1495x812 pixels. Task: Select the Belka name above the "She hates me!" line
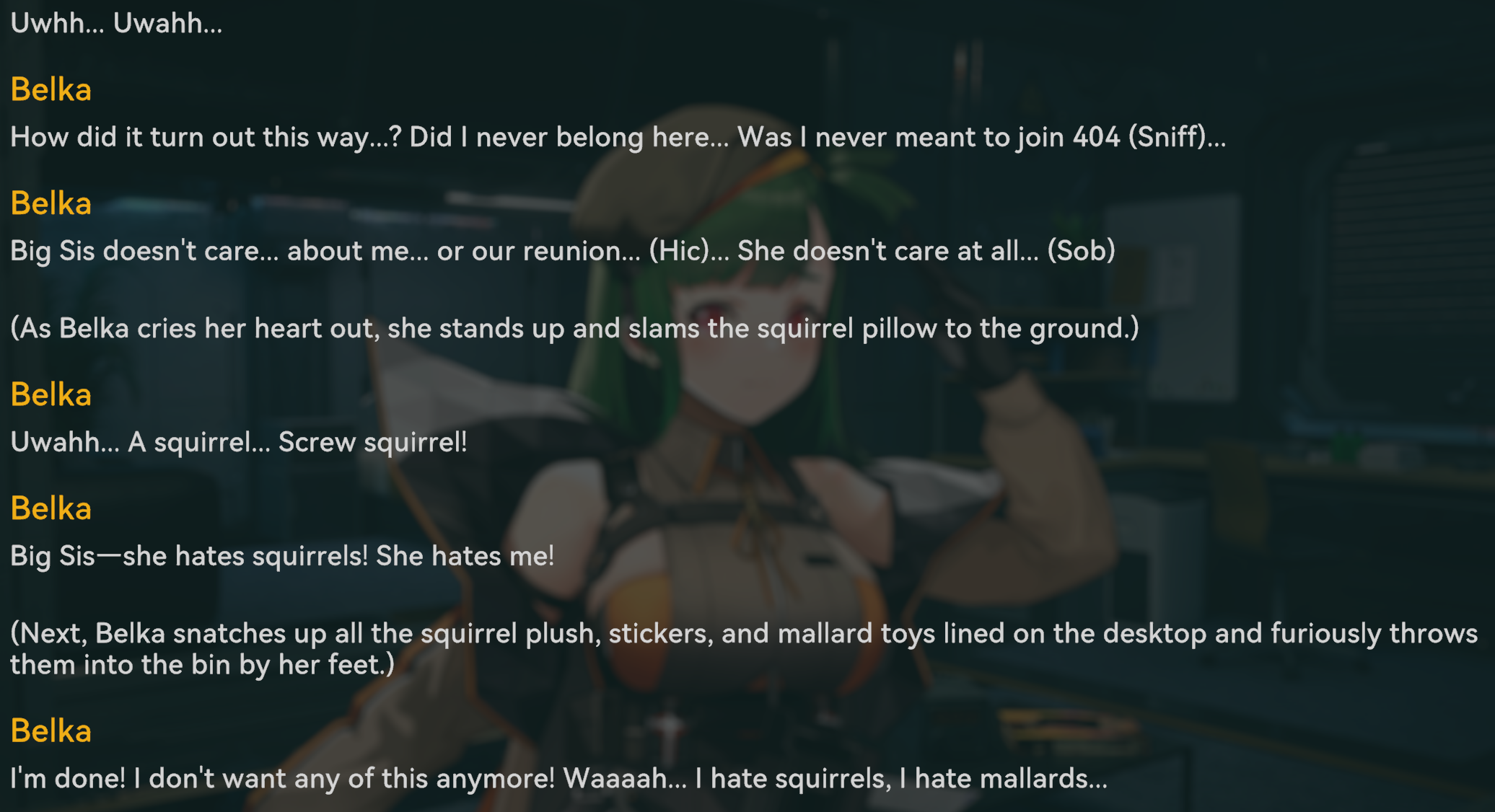[x=51, y=508]
